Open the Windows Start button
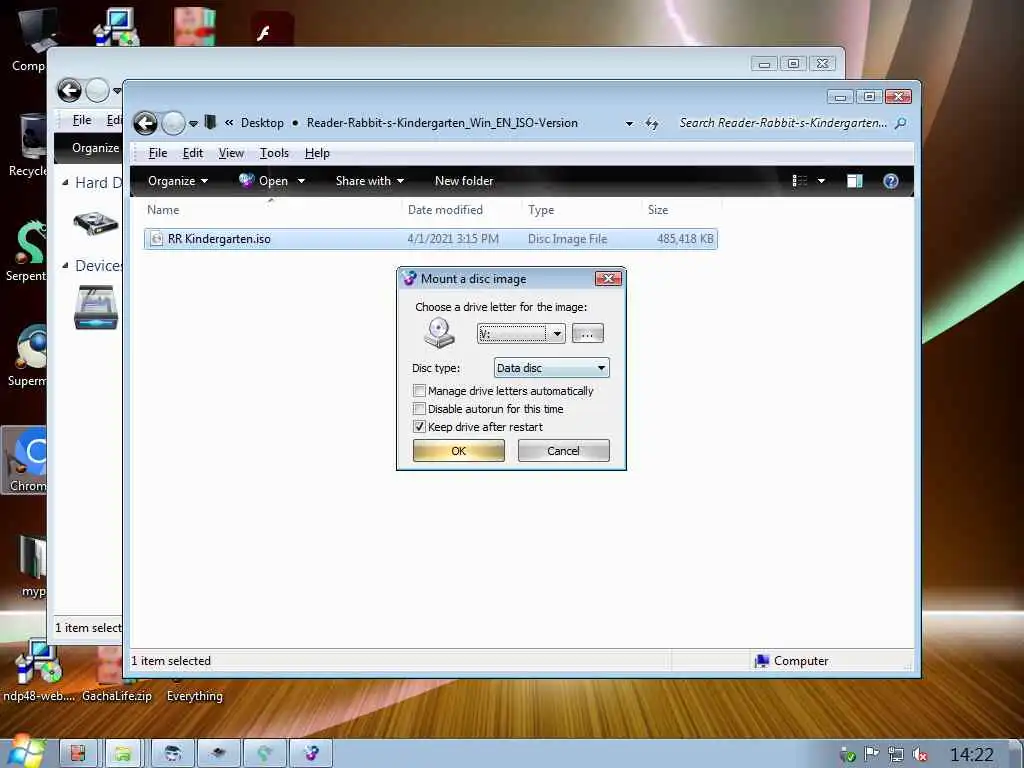 (26, 752)
